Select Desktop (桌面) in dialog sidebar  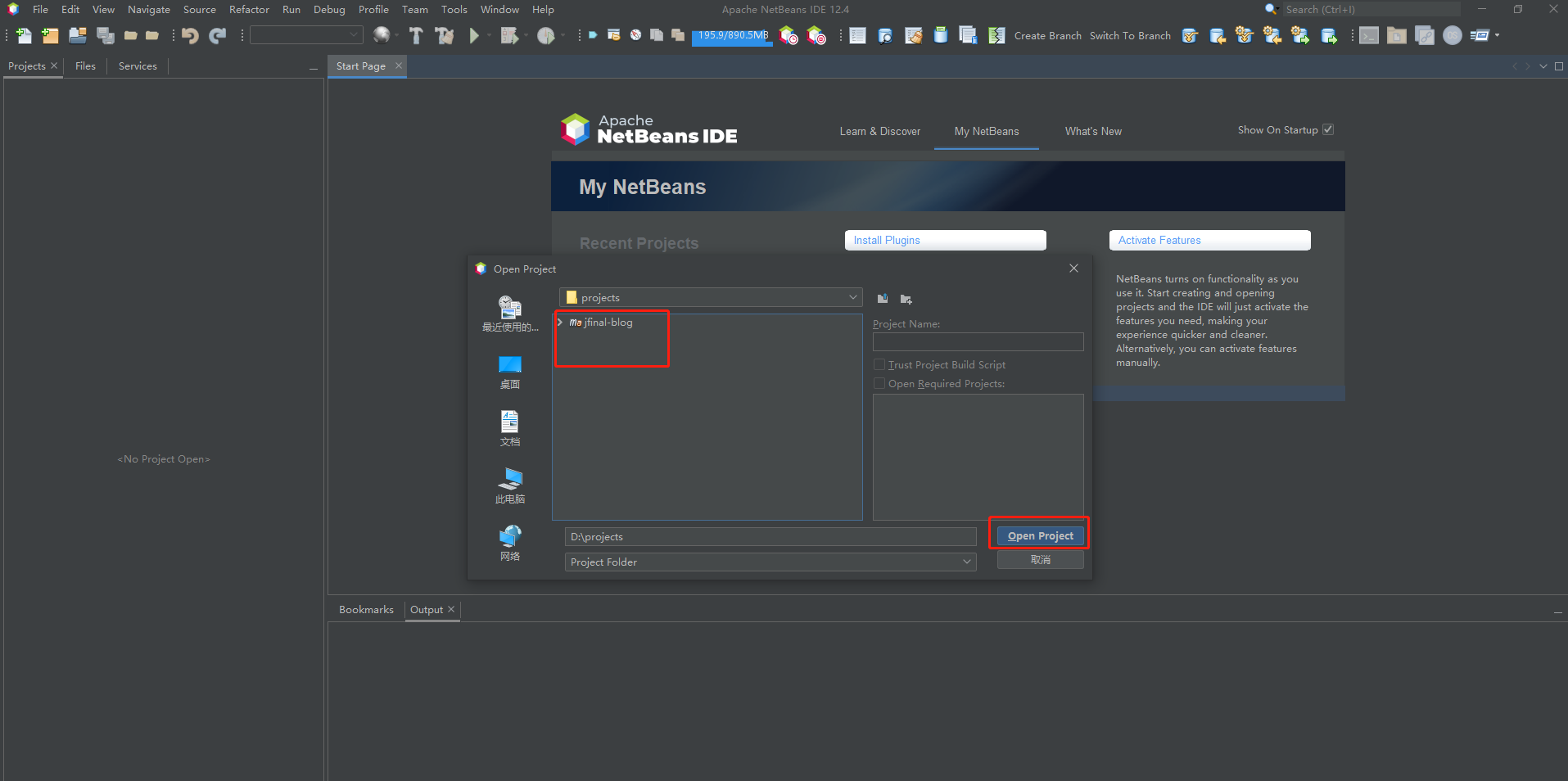pos(510,372)
